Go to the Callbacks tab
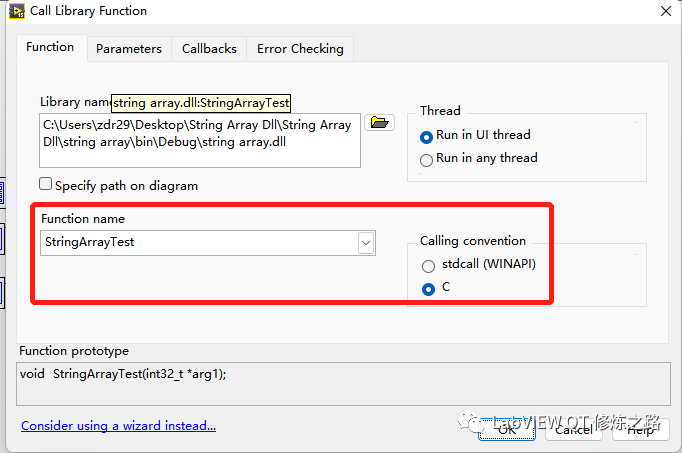This screenshot has width=682, height=453. pyautogui.click(x=209, y=48)
